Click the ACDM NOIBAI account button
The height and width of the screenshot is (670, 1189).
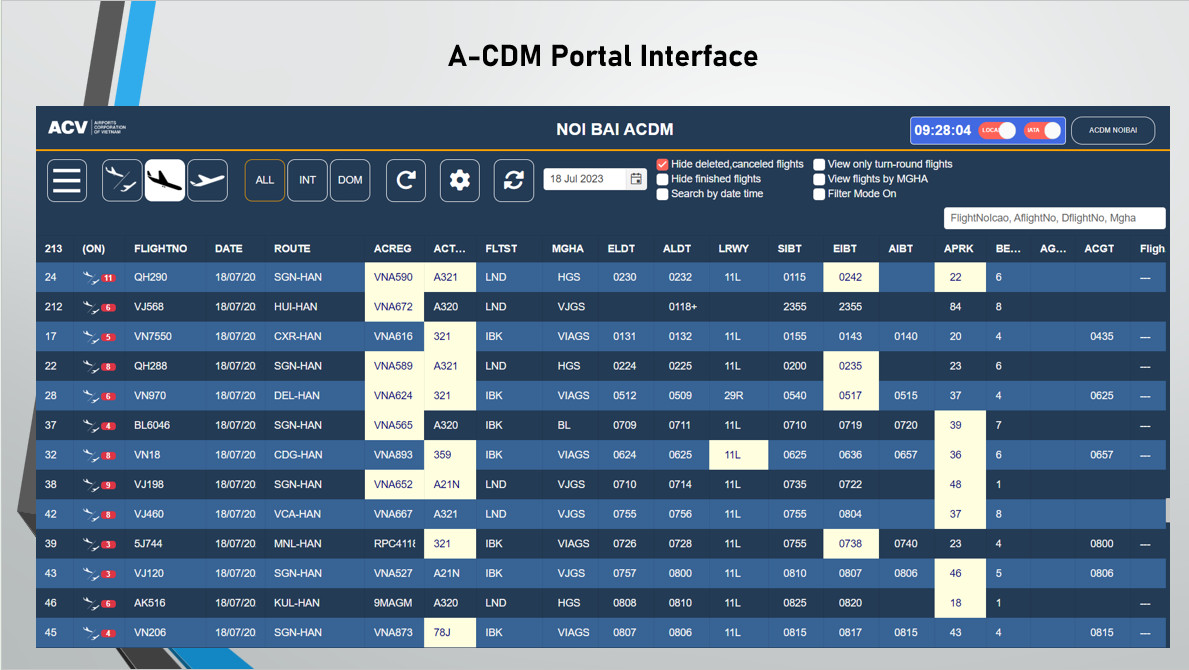(1113, 131)
